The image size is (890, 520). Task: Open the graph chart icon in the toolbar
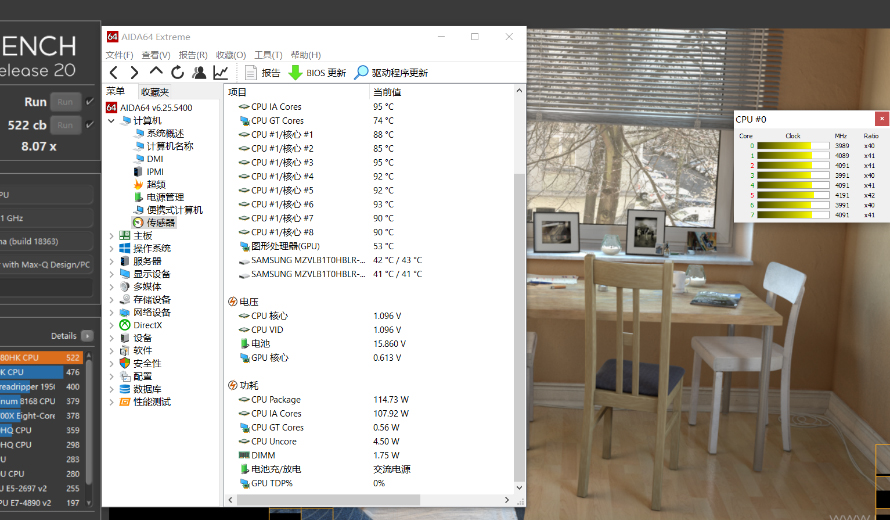220,73
